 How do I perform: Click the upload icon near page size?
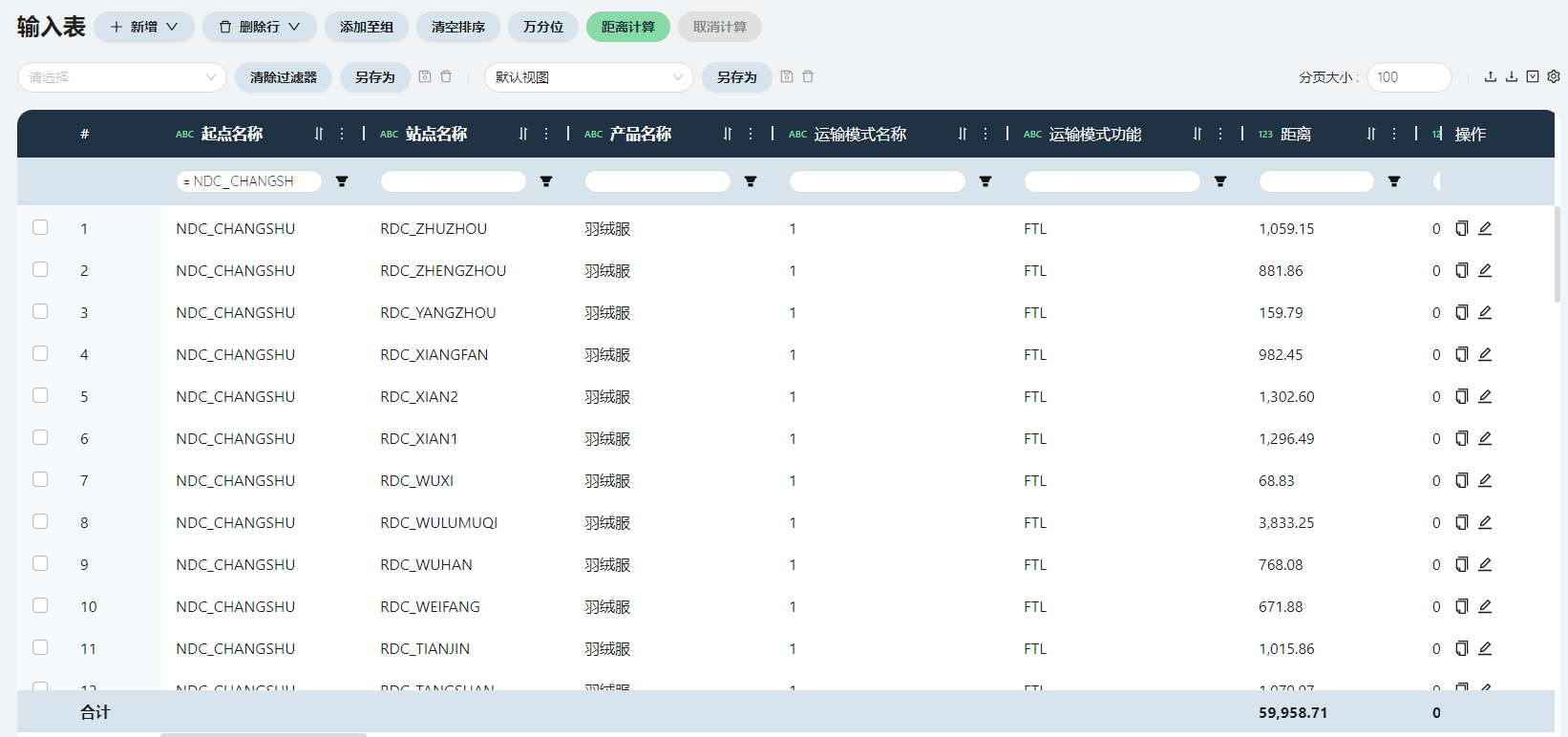[x=1491, y=76]
